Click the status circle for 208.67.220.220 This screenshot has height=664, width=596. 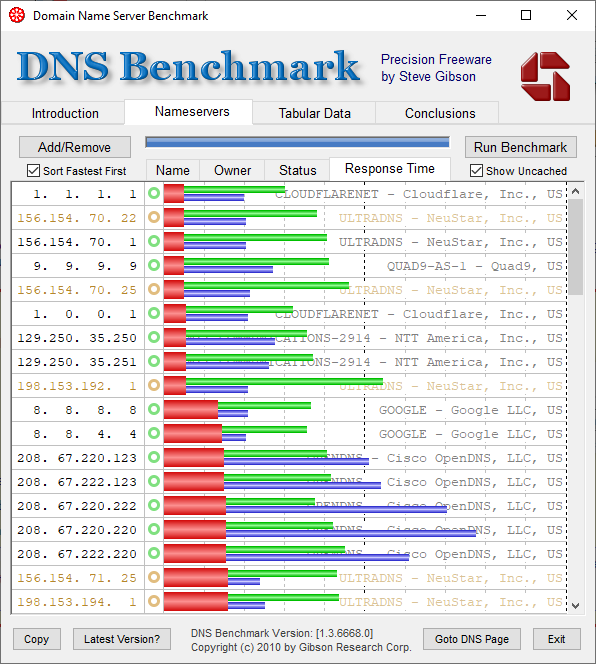154,529
